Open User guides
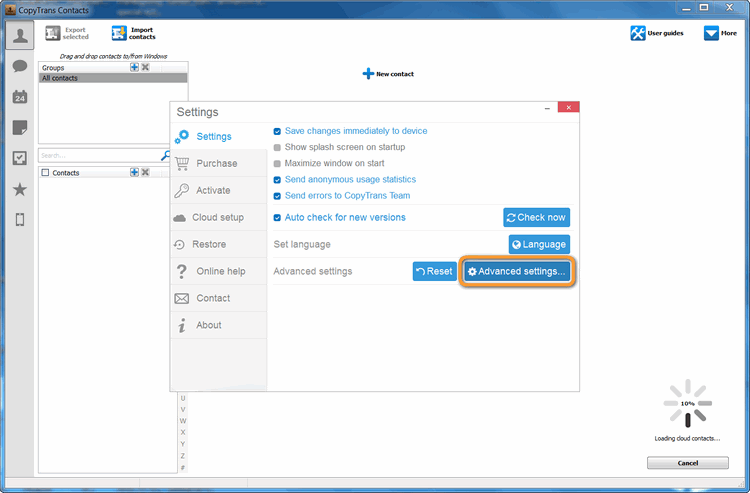Screen dimensions: 750x493 [x=657, y=33]
